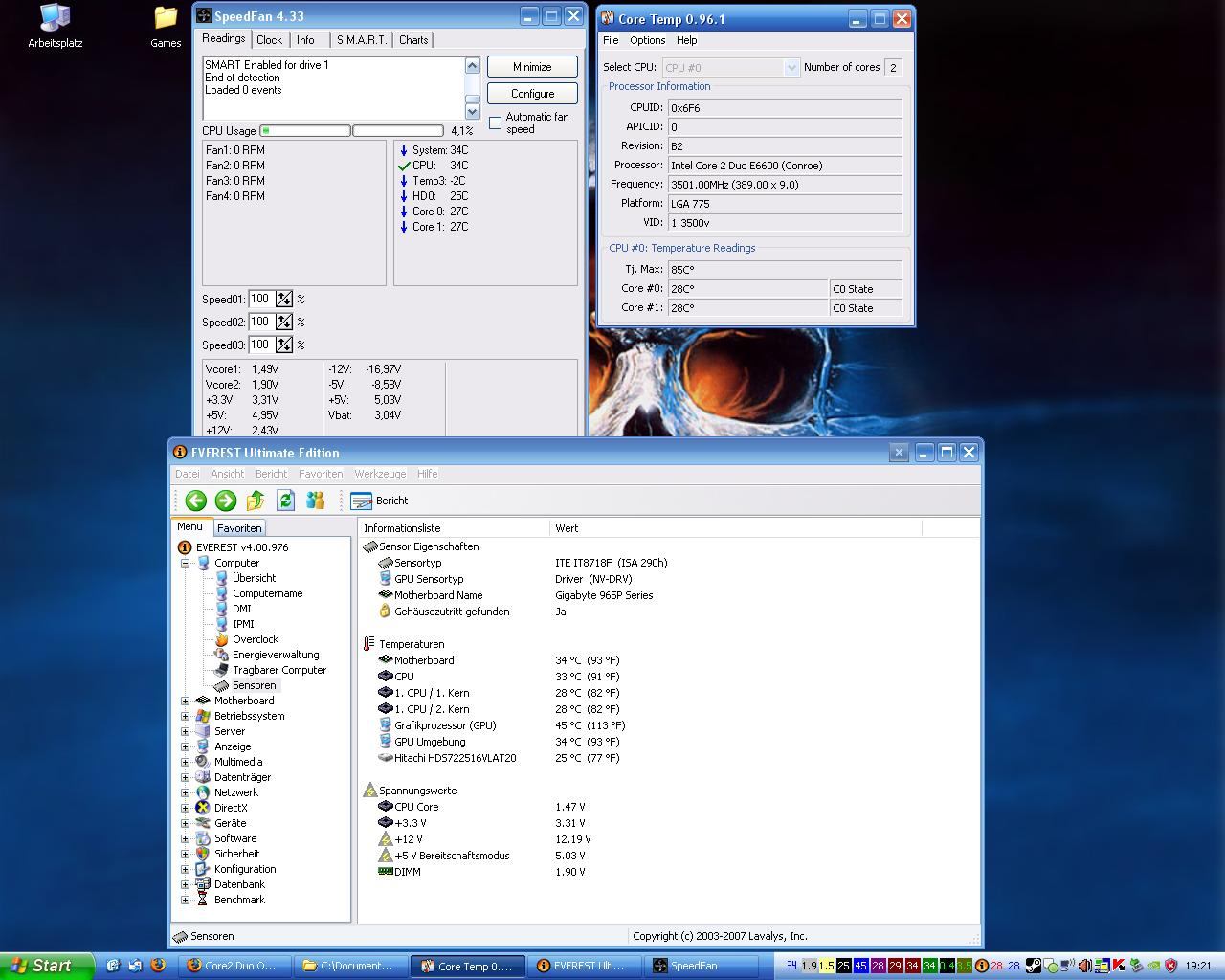The width and height of the screenshot is (1225, 980).
Task: Open the Select CPU dropdown in Core Temp
Action: coord(730,68)
